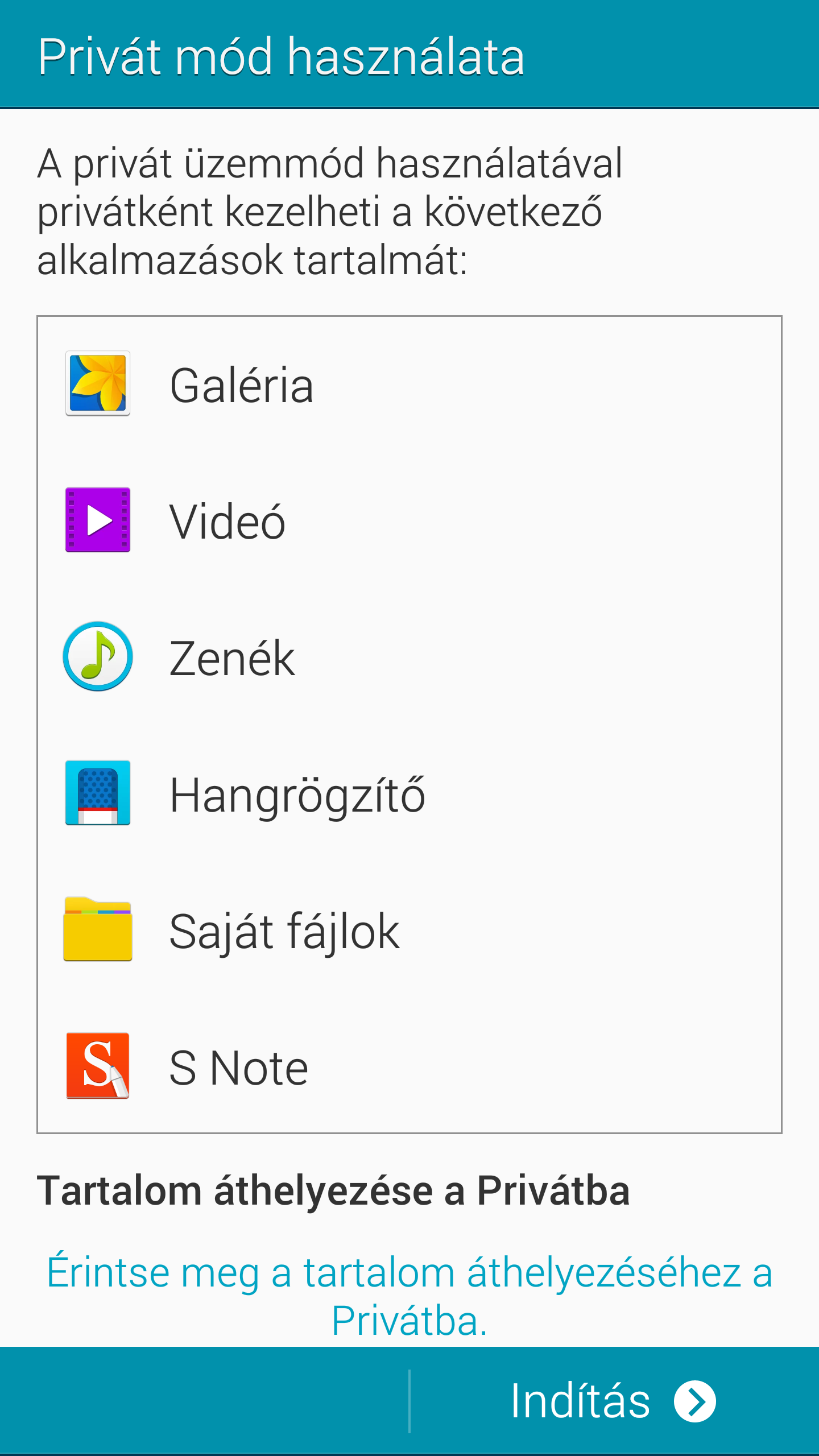Click the vertical divider in bottom bar
The height and width of the screenshot is (1456, 819).
(409, 1400)
